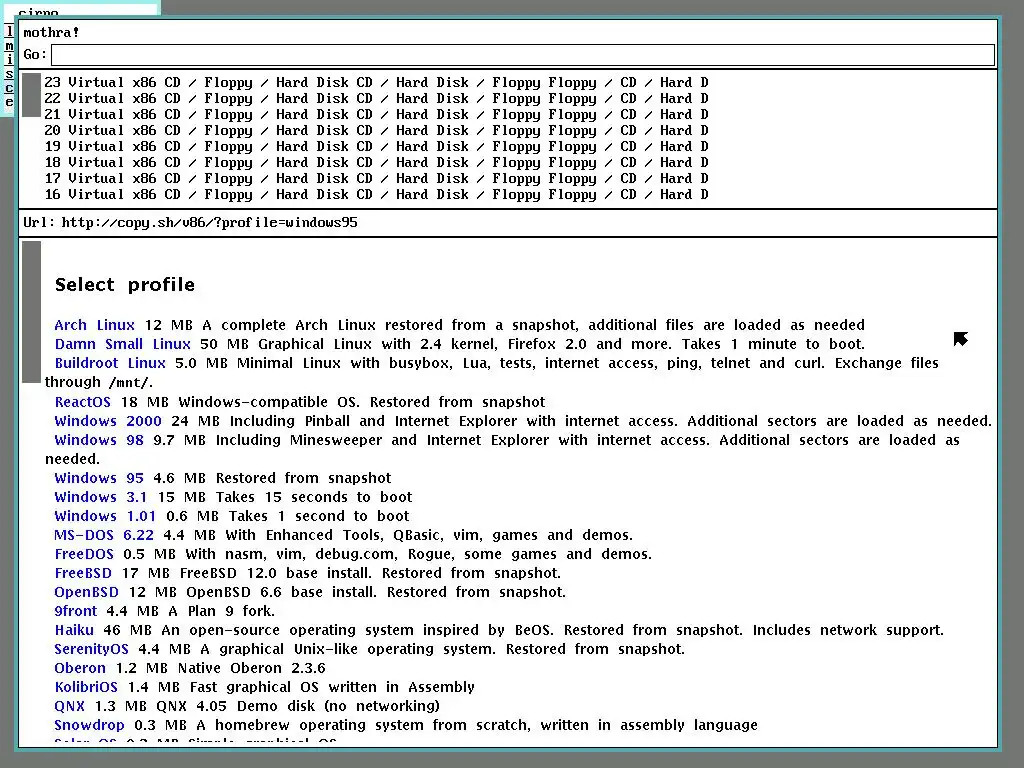Launch the Windows 98 profile link
Screen dimensions: 1024x768
coord(99,440)
